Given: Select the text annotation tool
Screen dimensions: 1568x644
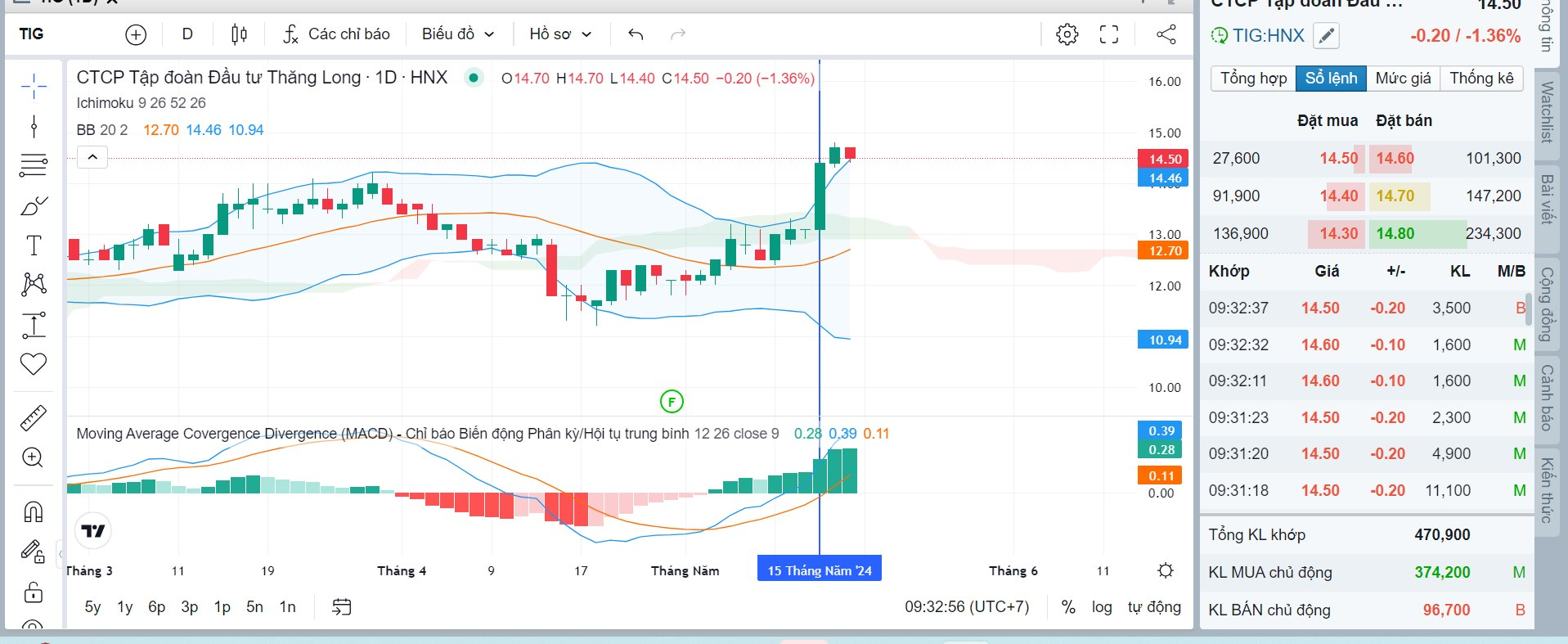Looking at the screenshot, I should (x=34, y=245).
